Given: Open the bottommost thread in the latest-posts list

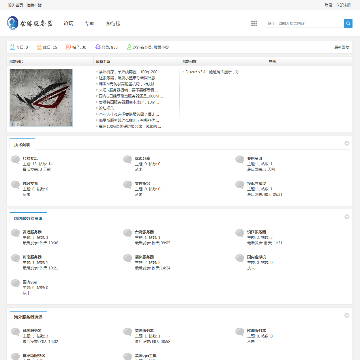Looking at the screenshot, I should coord(130,126).
